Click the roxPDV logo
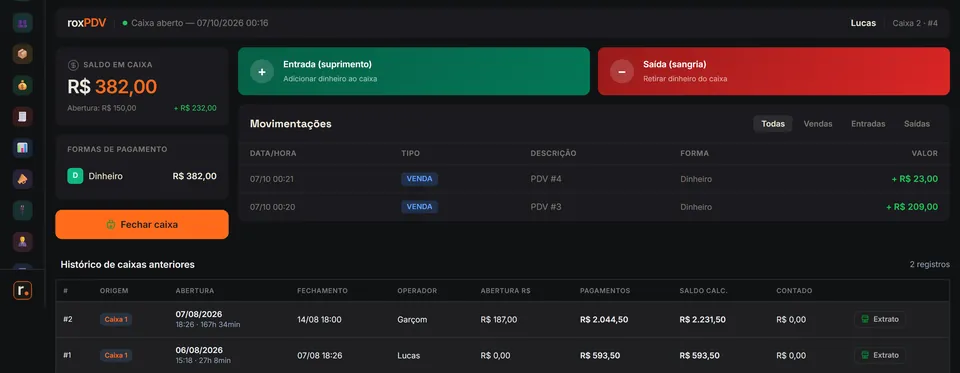This screenshot has height=373, width=960. coord(87,23)
